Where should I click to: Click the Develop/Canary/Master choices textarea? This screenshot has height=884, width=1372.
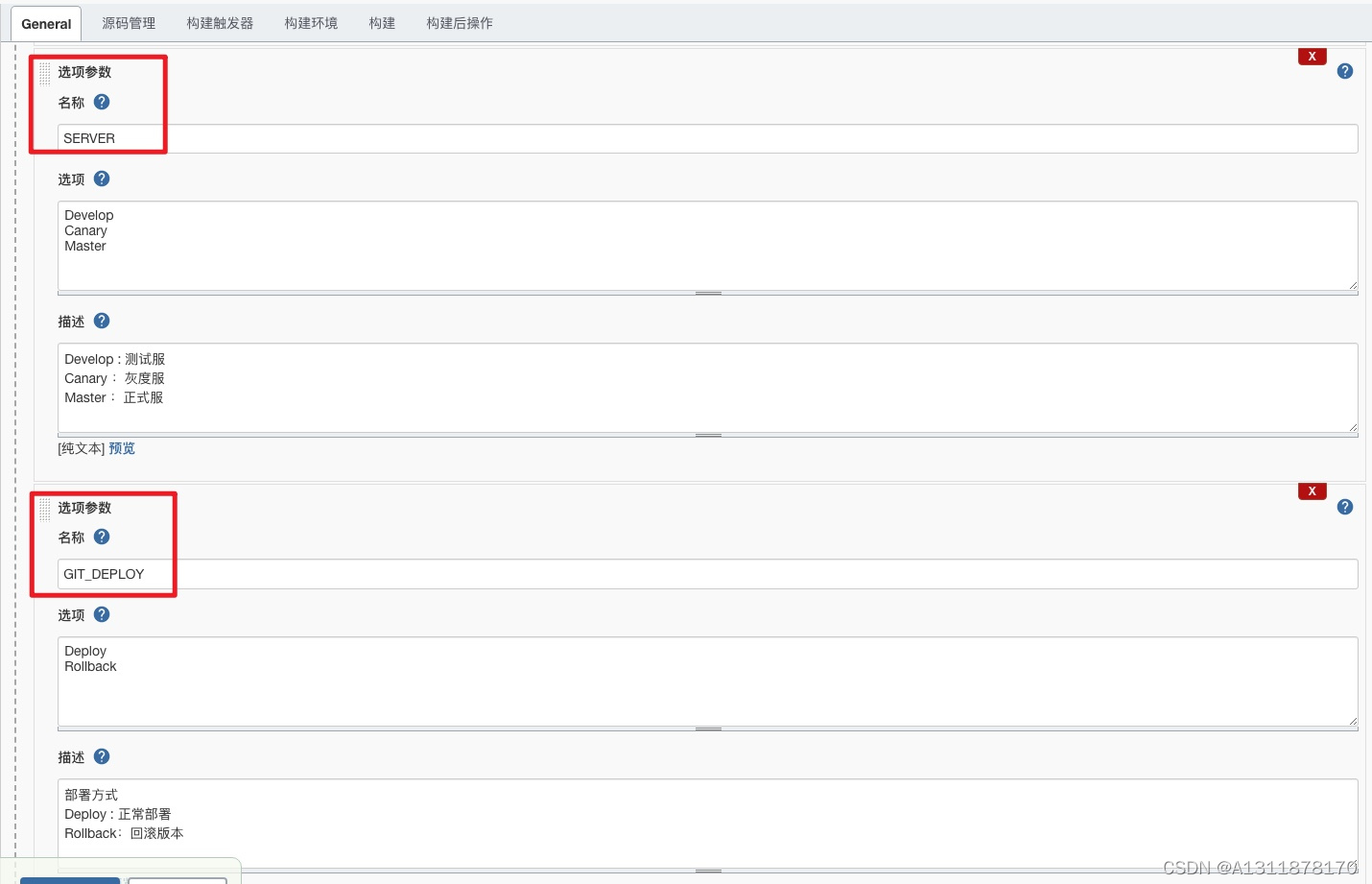click(708, 246)
